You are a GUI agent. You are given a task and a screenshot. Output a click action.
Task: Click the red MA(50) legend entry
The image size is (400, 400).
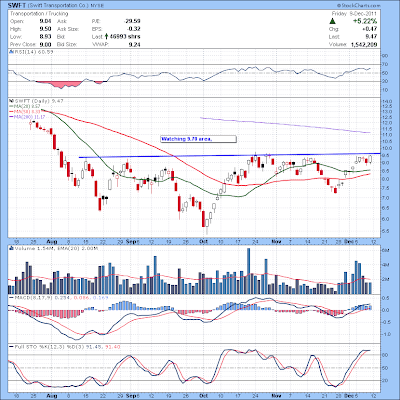point(25,111)
